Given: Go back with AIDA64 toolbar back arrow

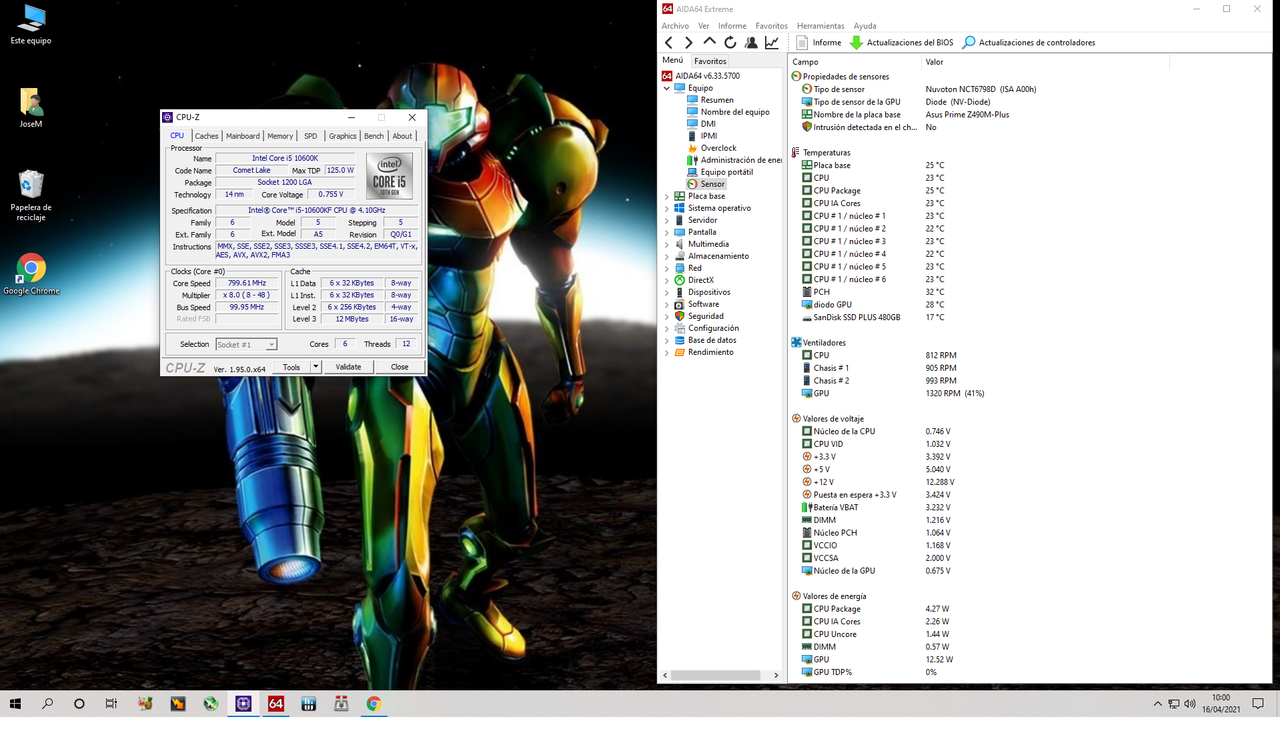Looking at the screenshot, I should coord(669,43).
